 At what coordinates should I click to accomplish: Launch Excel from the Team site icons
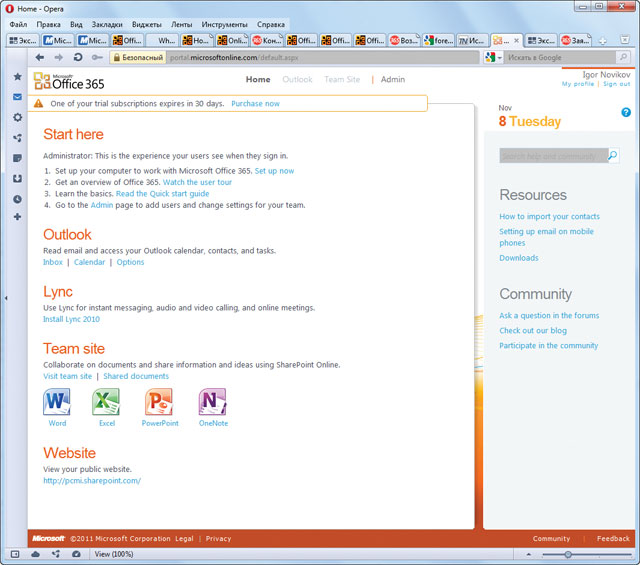106,402
